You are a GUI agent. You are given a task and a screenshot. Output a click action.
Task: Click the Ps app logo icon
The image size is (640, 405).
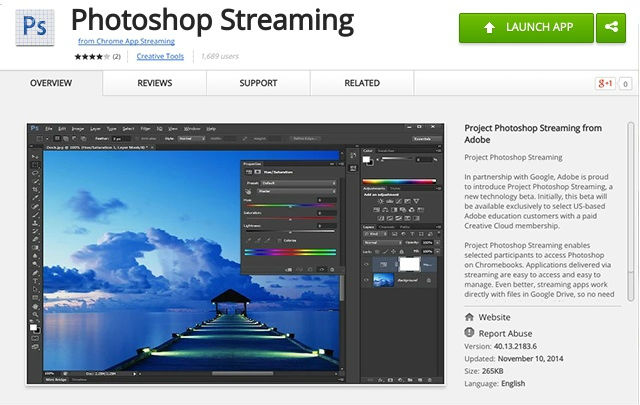[35, 27]
